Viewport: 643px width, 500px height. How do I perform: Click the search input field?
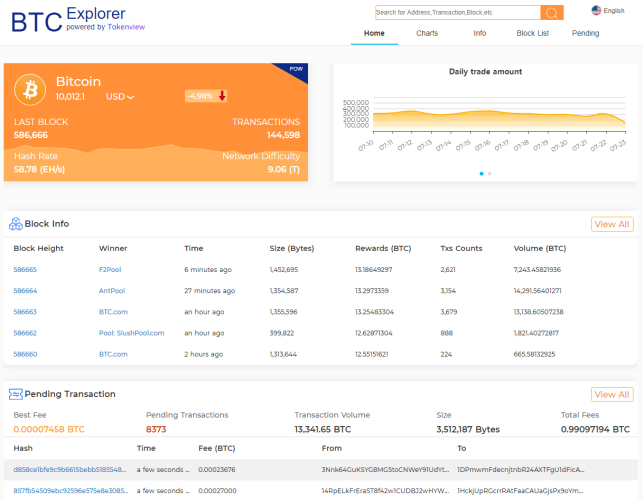click(x=458, y=13)
